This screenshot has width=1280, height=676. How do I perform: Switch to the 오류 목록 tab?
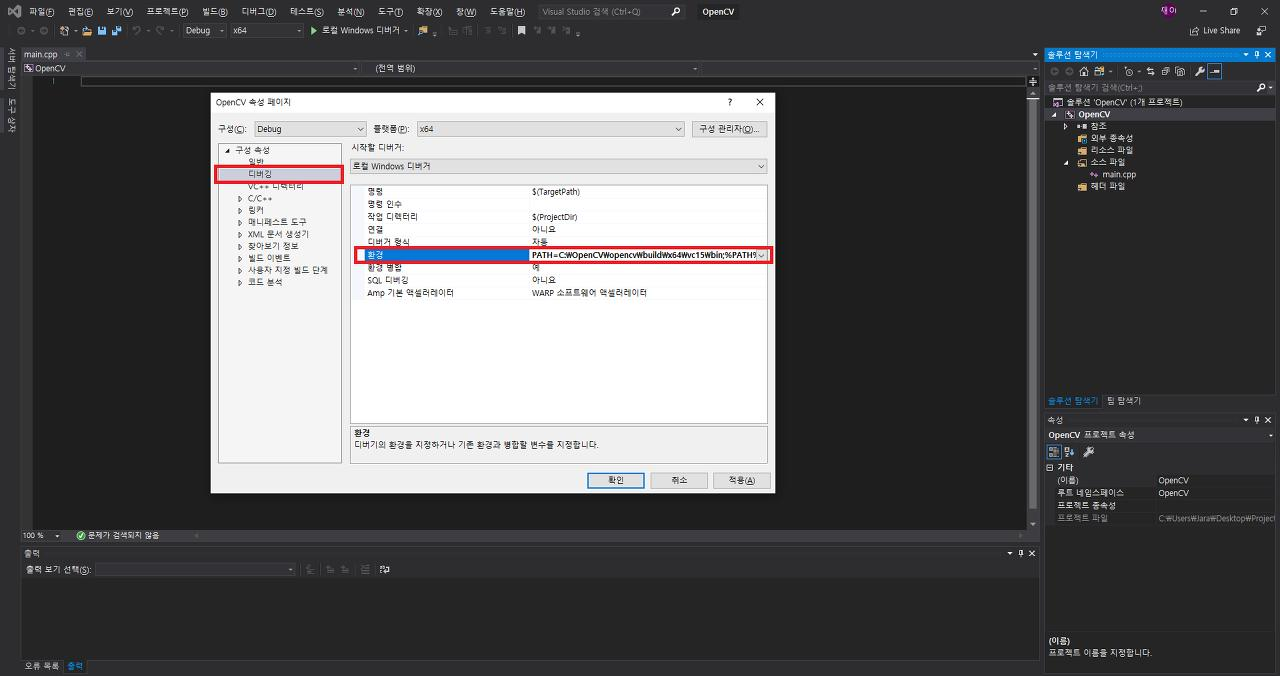click(42, 666)
